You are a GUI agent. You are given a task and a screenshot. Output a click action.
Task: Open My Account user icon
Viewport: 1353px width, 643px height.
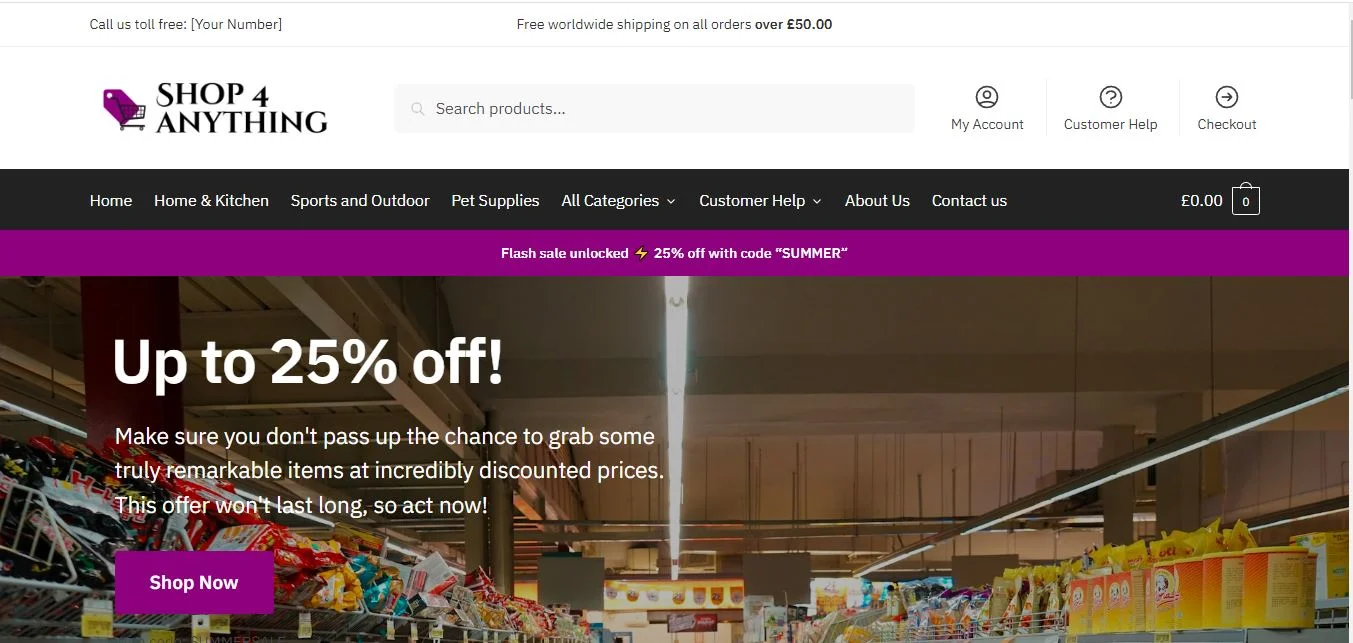[x=986, y=97]
